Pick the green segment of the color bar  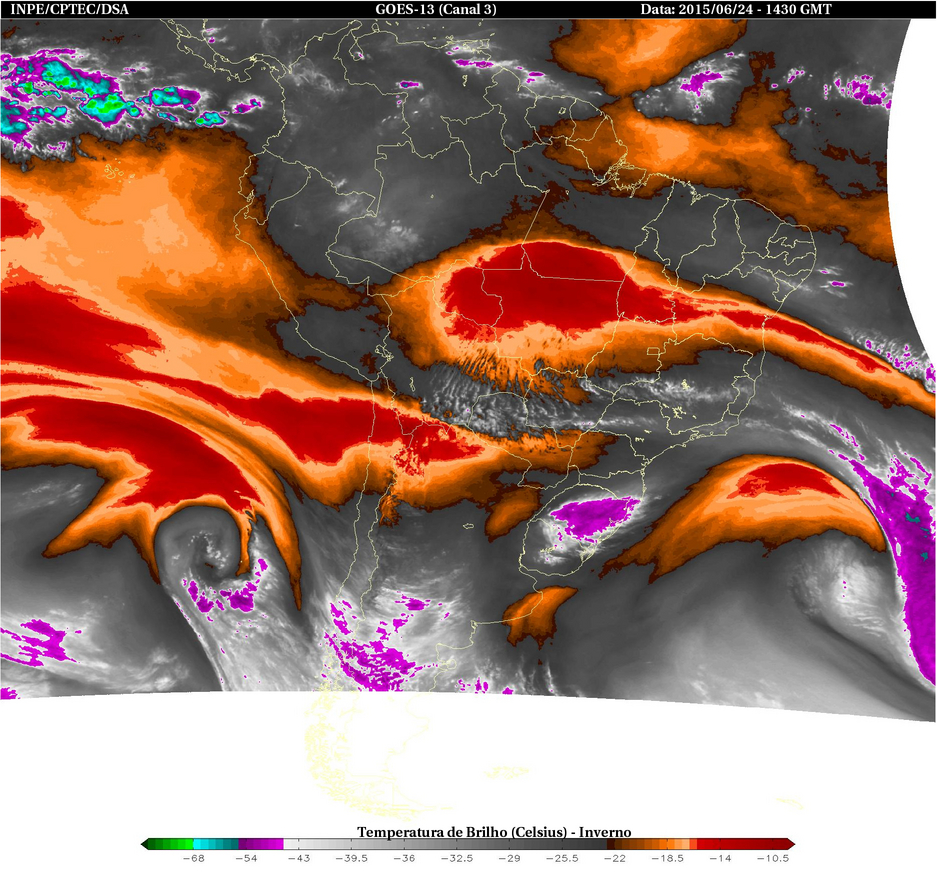point(170,844)
